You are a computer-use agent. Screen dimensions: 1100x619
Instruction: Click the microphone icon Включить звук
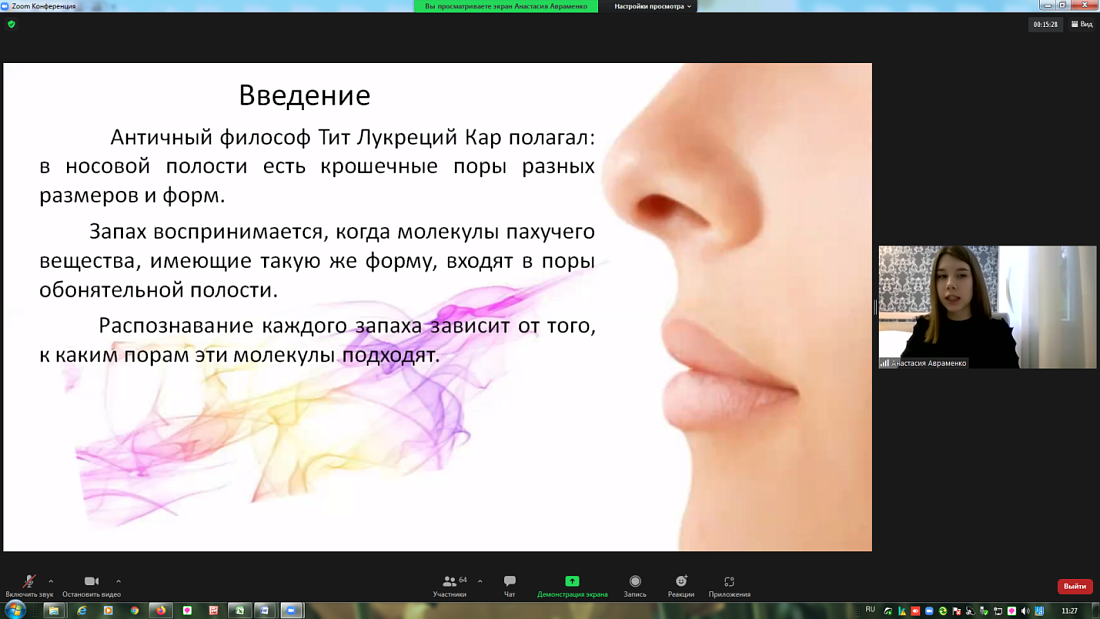pyautogui.click(x=27, y=583)
